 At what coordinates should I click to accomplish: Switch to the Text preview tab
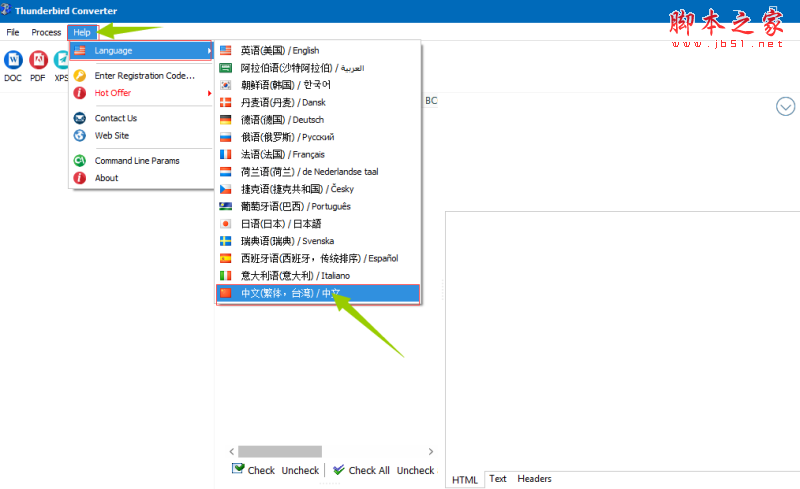tap(497, 479)
